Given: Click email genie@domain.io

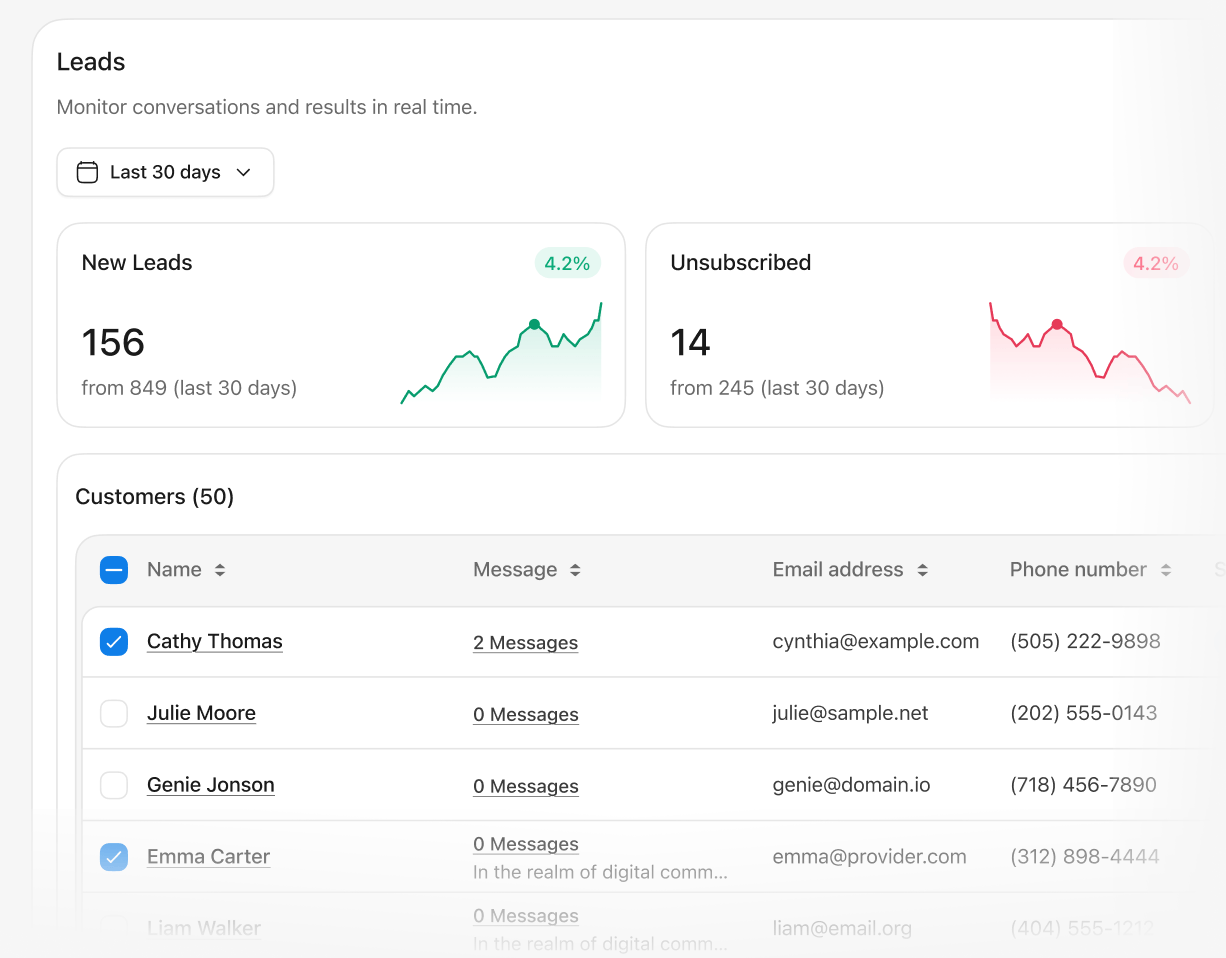Looking at the screenshot, I should click(852, 786).
